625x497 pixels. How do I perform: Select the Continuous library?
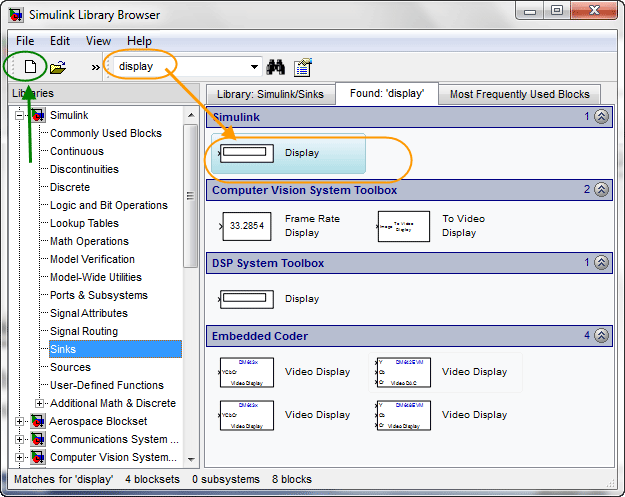point(77,151)
